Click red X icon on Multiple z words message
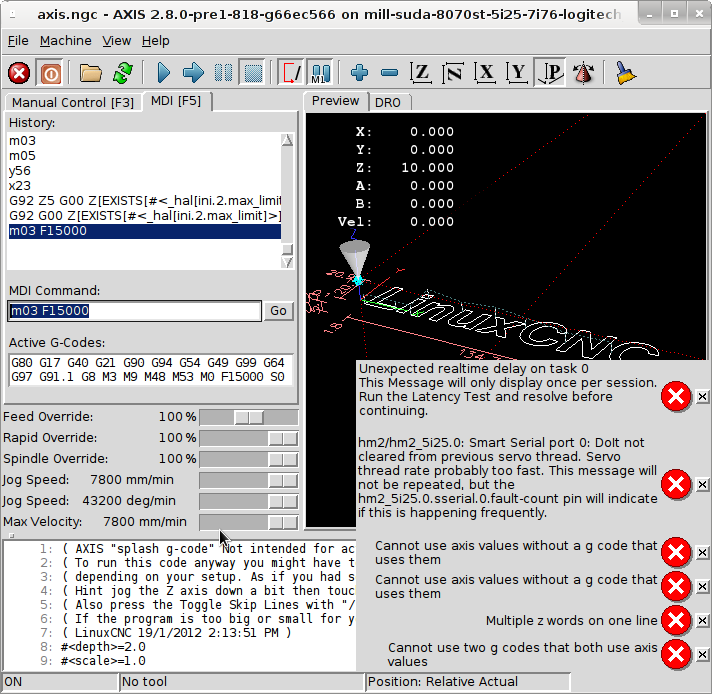This screenshot has width=712, height=694. (x=676, y=620)
